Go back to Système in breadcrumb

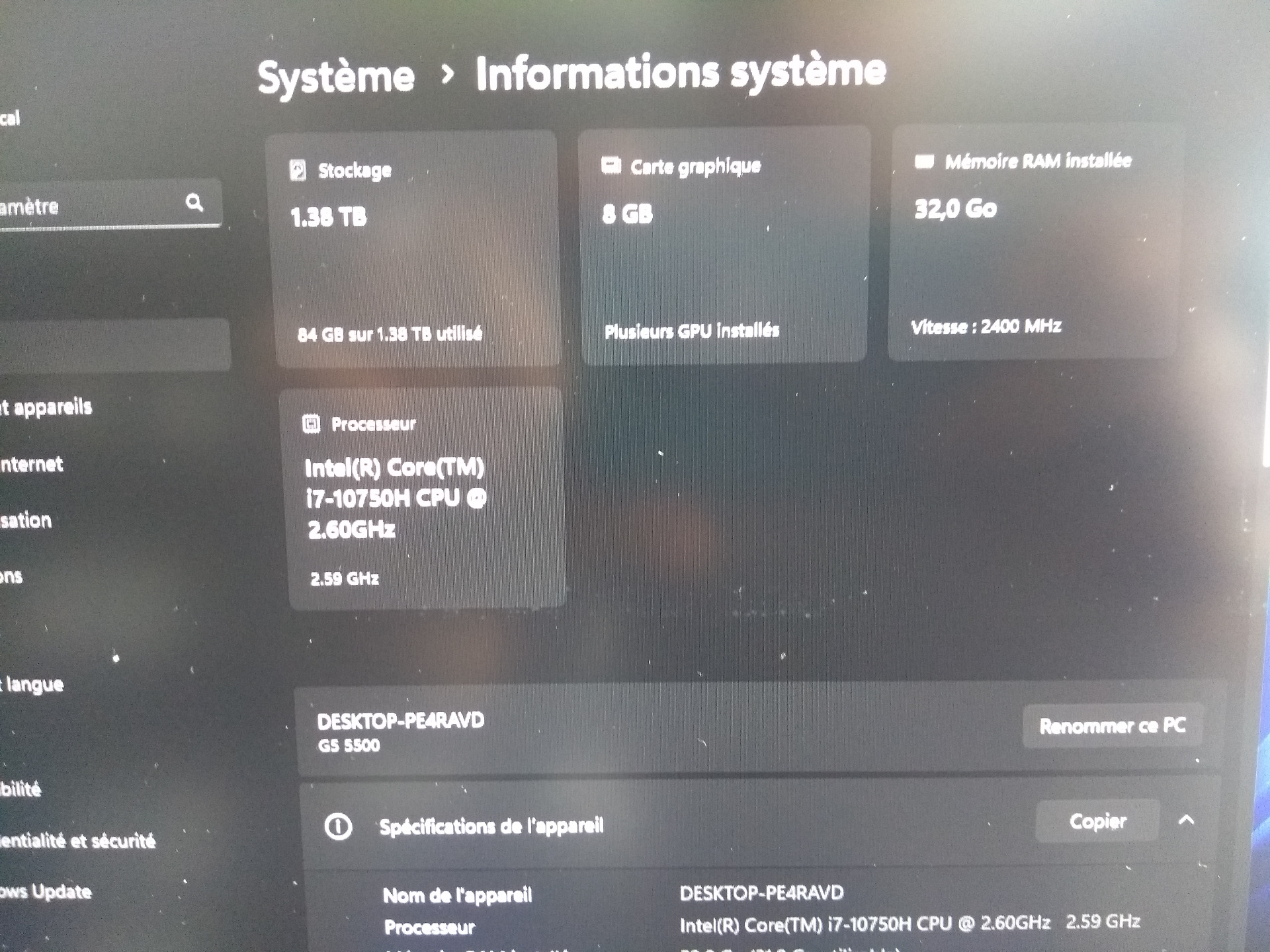coord(335,77)
